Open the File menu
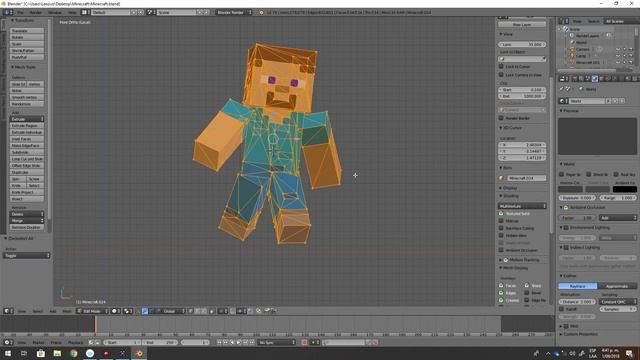 point(20,13)
